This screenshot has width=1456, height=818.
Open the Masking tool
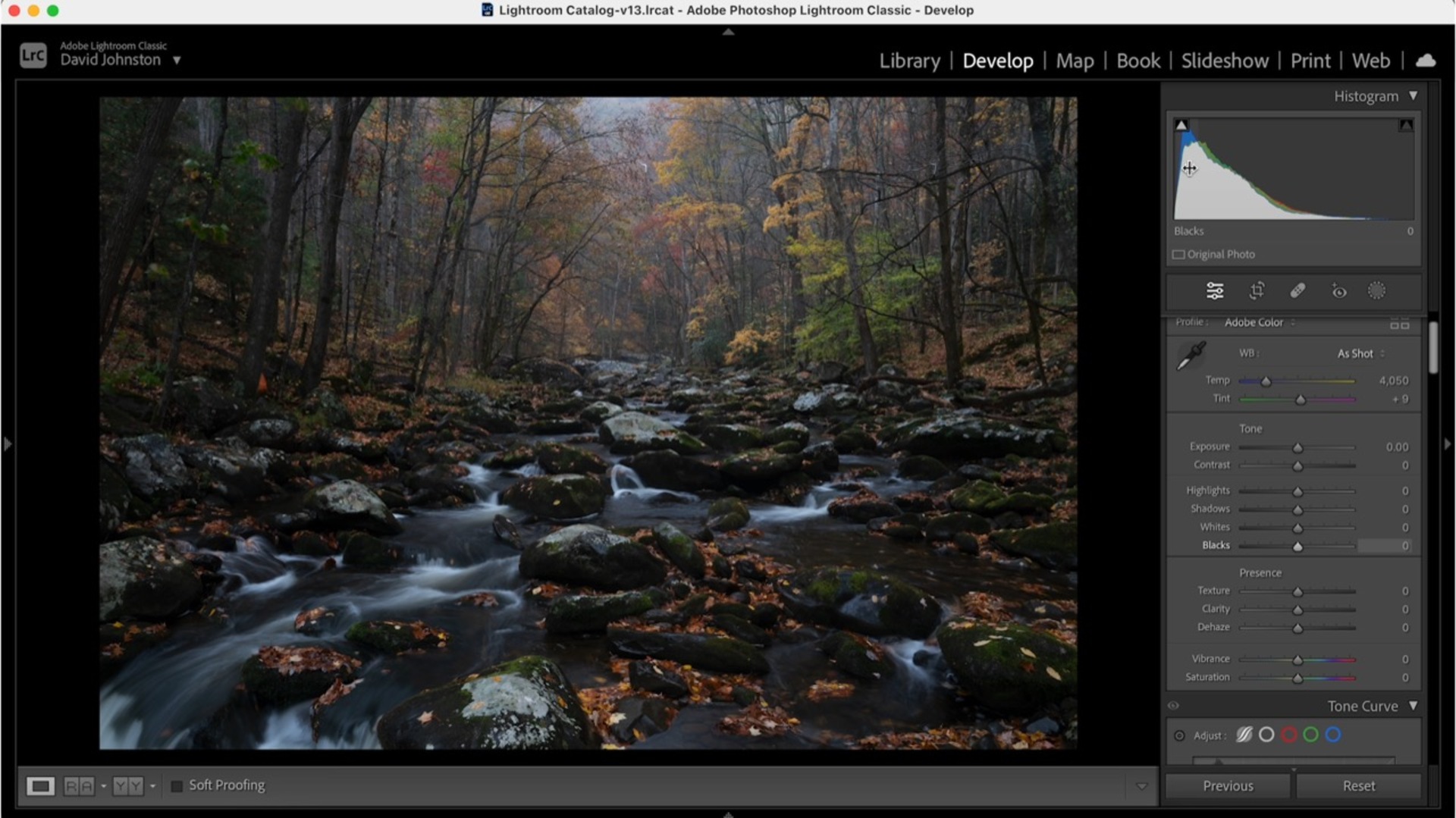[1376, 290]
